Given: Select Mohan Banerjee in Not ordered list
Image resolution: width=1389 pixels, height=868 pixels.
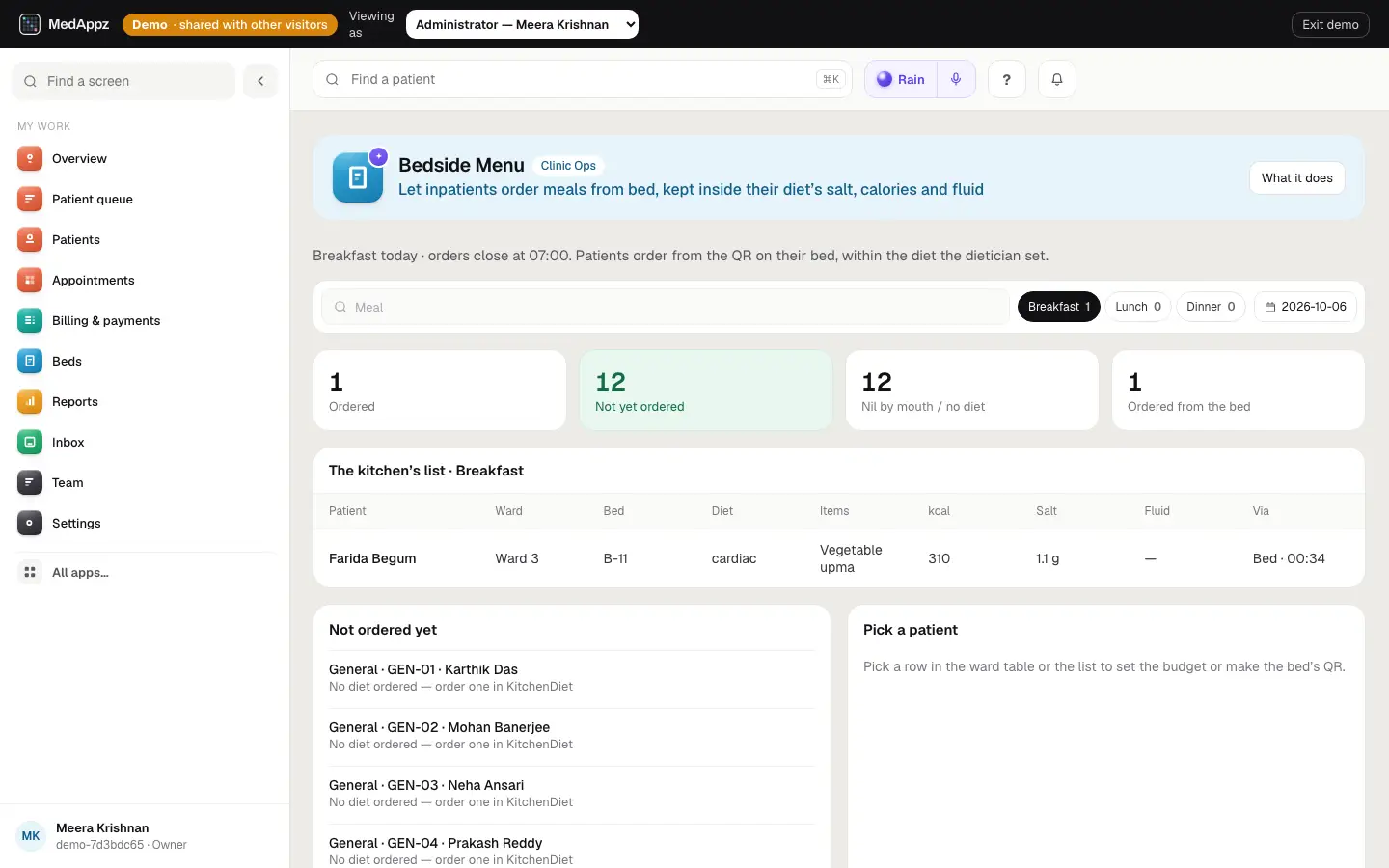Looking at the screenshot, I should click(x=572, y=736).
